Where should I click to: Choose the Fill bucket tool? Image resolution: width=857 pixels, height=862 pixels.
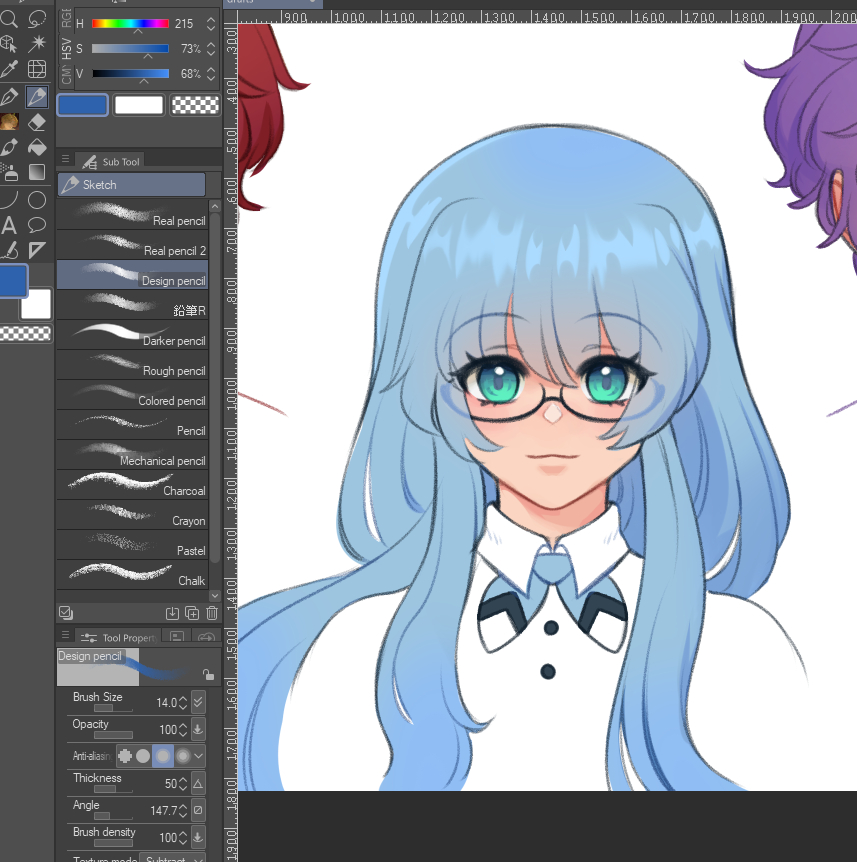37,148
